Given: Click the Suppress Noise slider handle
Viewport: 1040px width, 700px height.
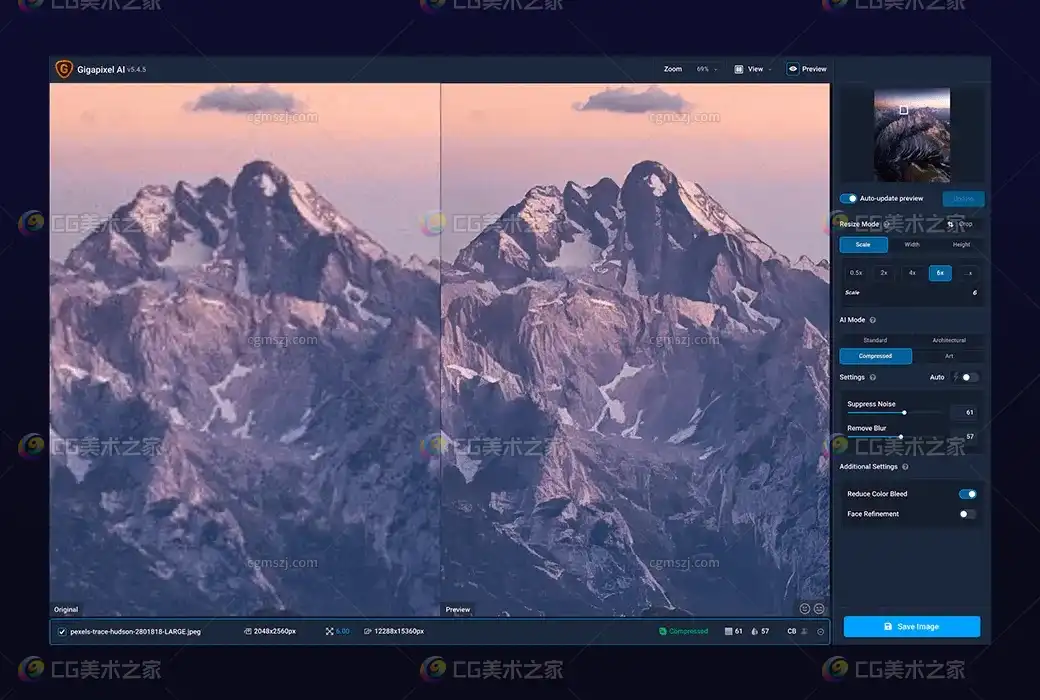Looking at the screenshot, I should point(904,412).
